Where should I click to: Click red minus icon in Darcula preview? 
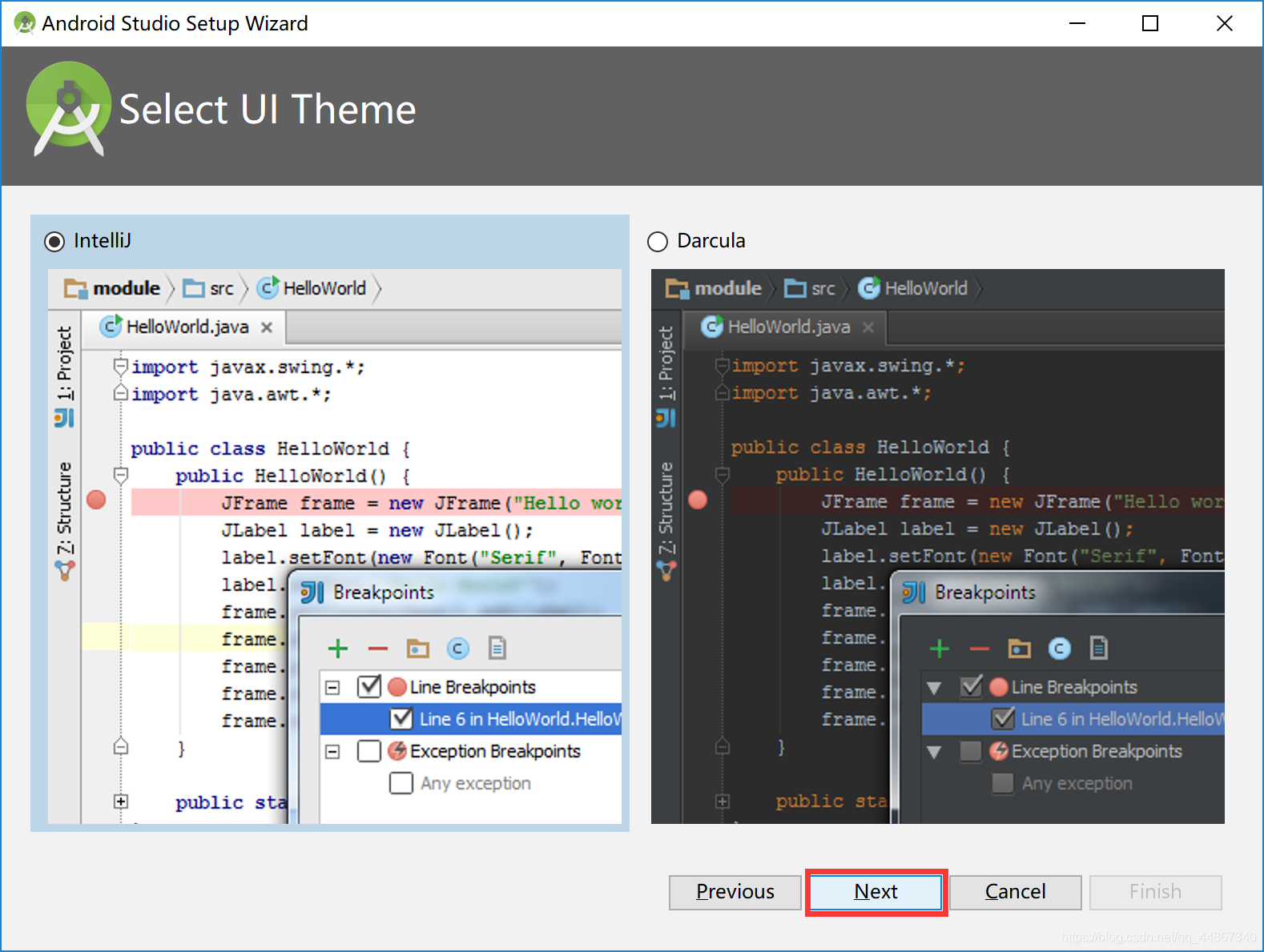point(980,649)
